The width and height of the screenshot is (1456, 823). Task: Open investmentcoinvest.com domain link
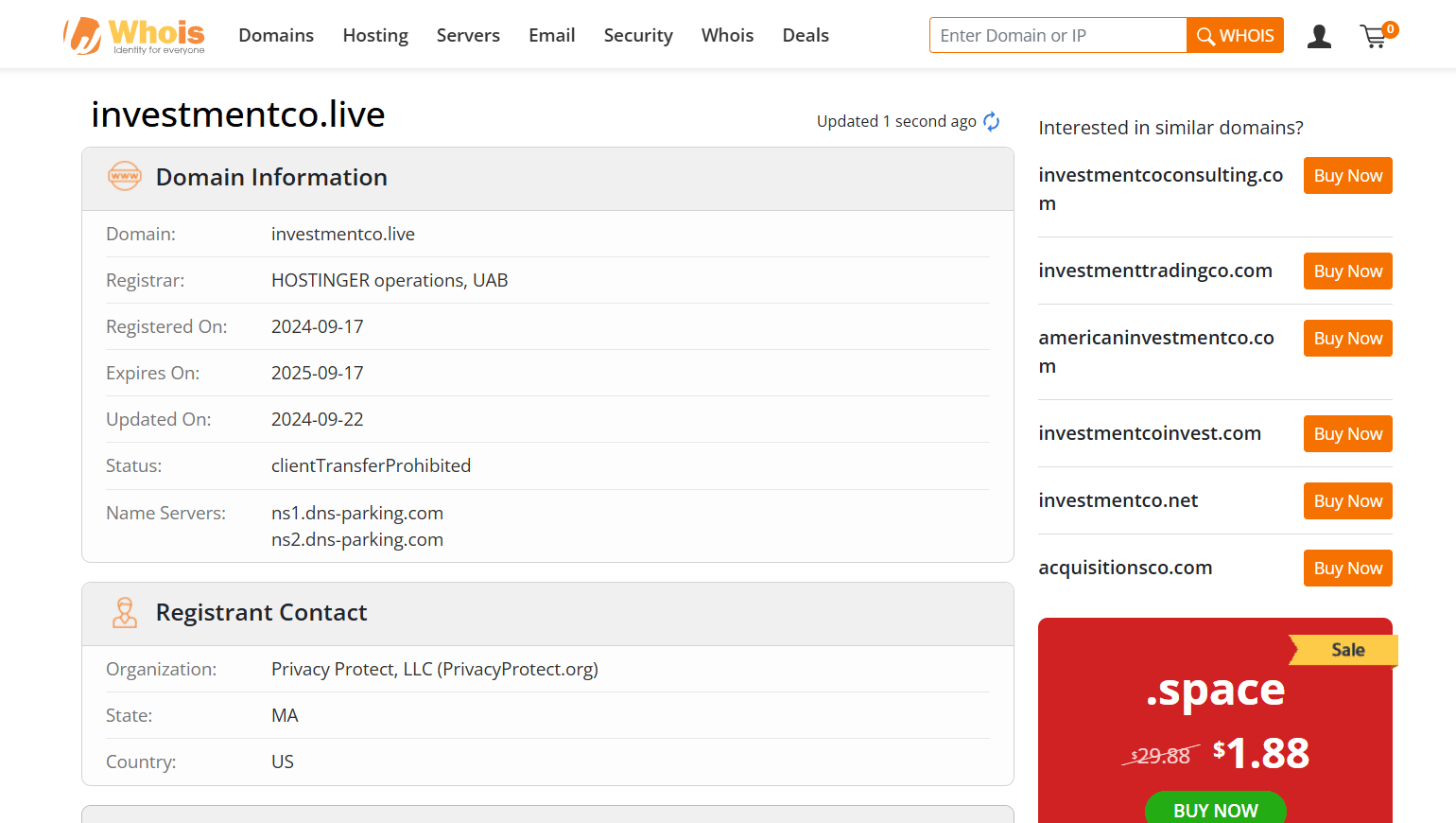1150,433
